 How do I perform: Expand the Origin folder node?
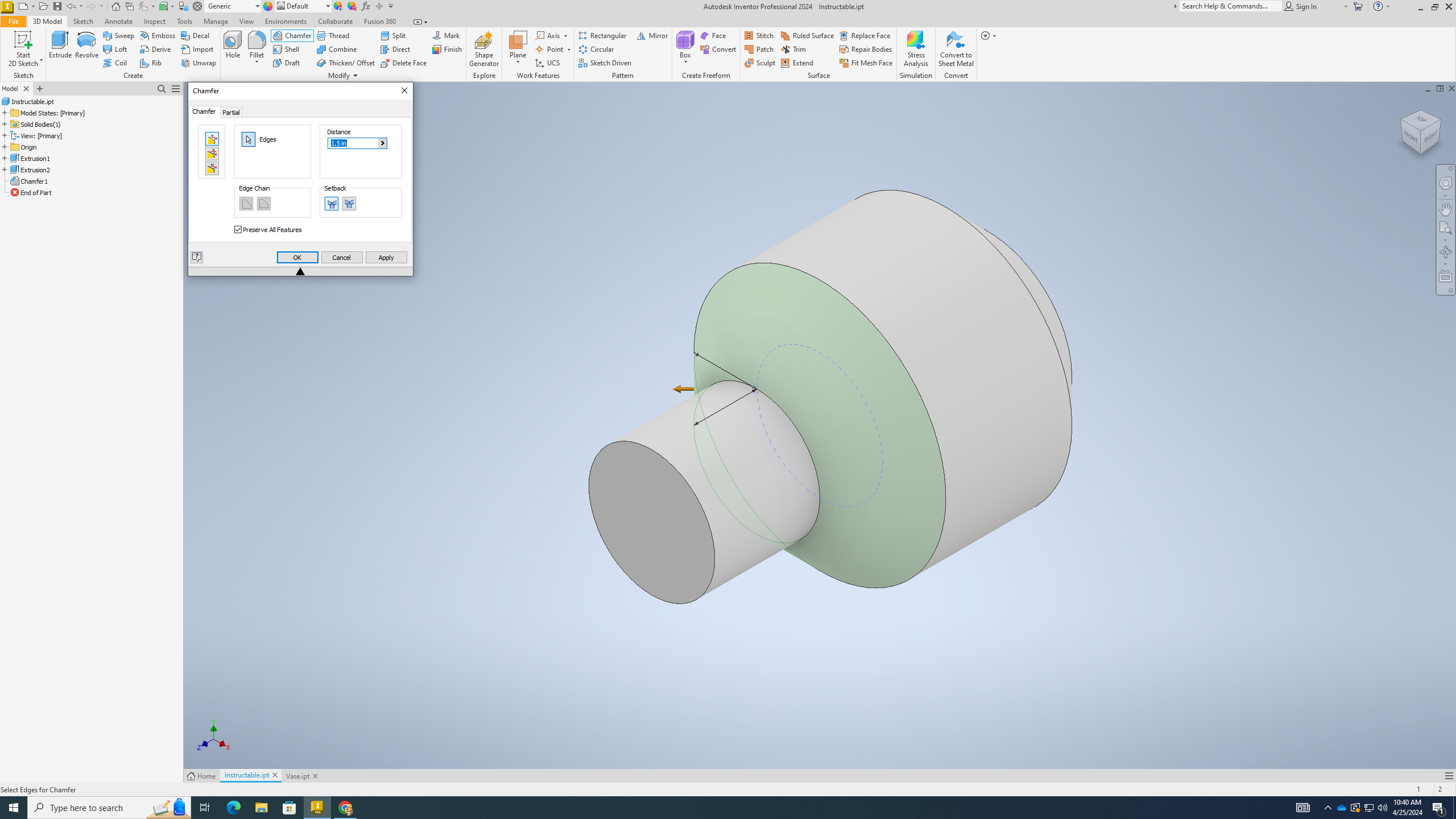point(5,147)
